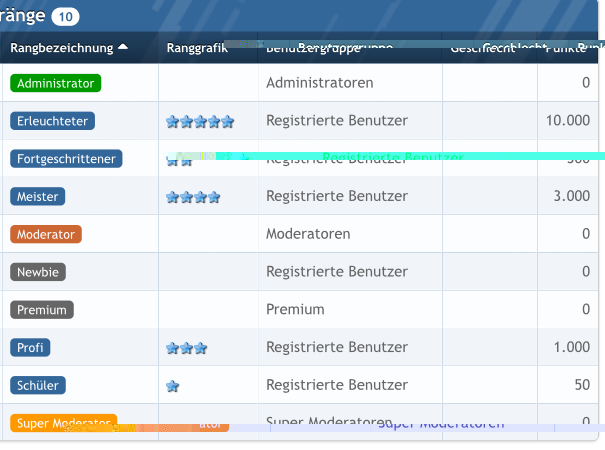Click the 10.000 points cell
The width and height of the screenshot is (605, 450).
point(568,121)
